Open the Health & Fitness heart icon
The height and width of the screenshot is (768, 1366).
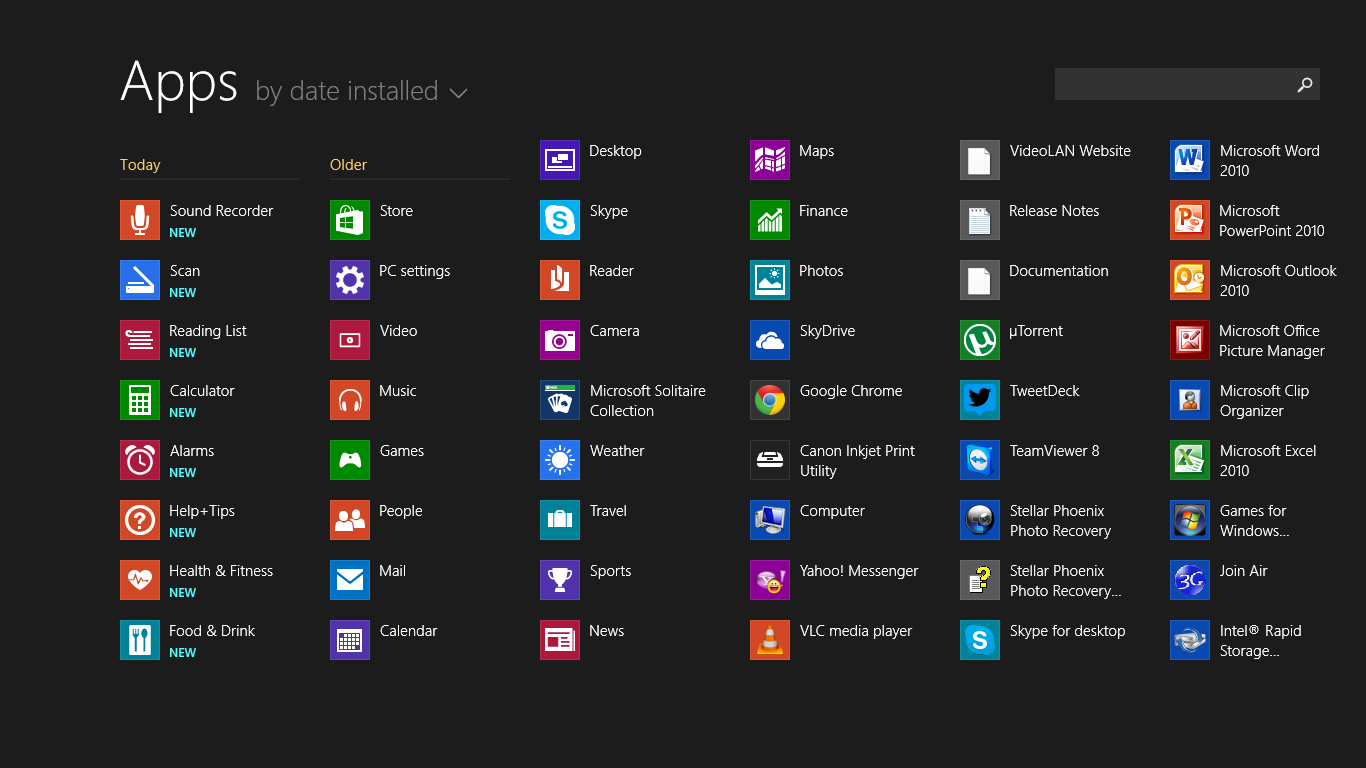[x=140, y=580]
